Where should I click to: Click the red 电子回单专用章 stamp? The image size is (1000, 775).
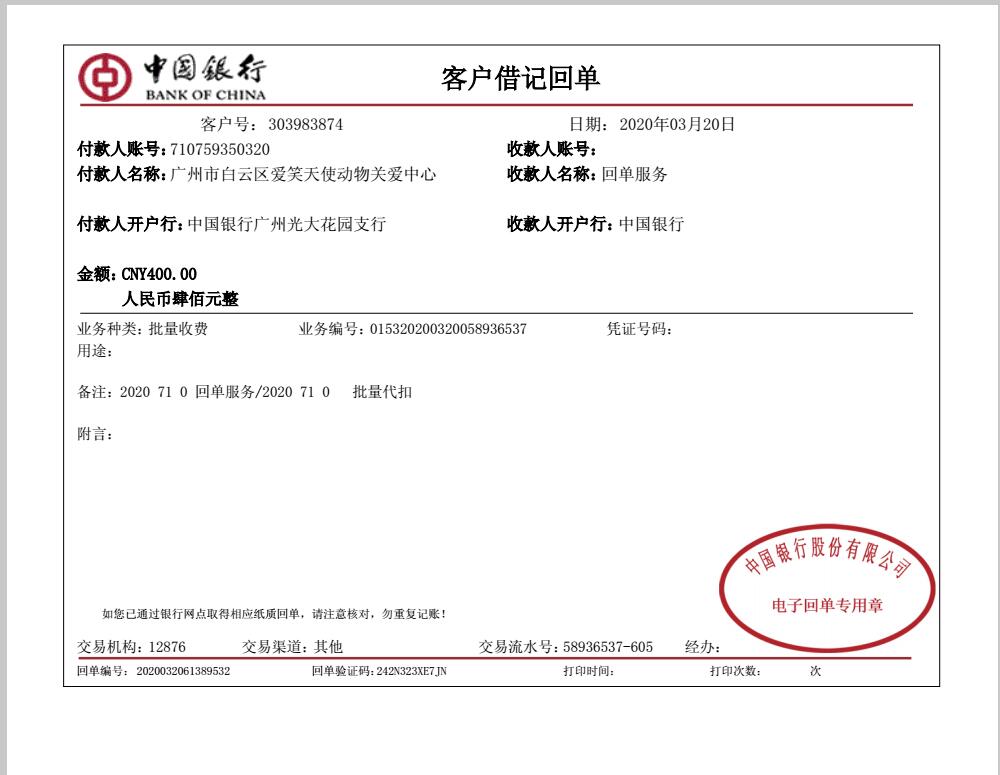pyautogui.click(x=827, y=588)
